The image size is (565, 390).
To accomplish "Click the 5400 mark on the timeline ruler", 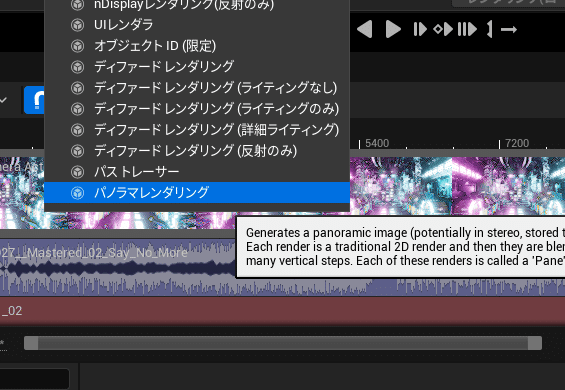I will pos(377,143).
